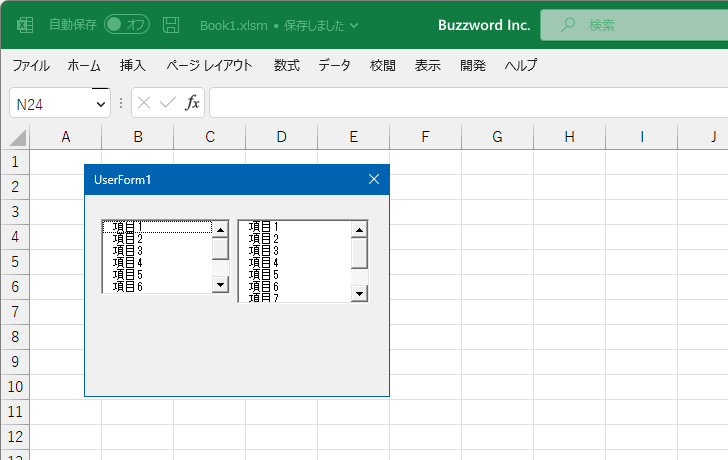
Task: Click the magnifier search icon
Action: (x=567, y=25)
